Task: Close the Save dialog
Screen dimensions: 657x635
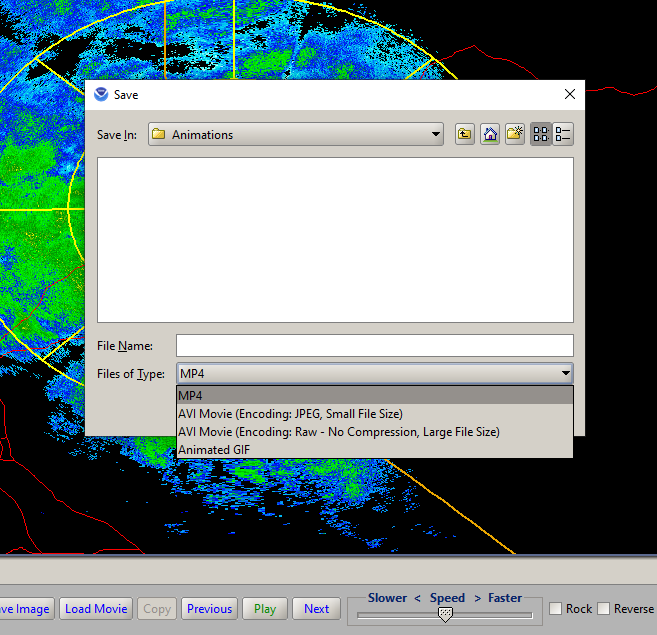Action: 570,95
